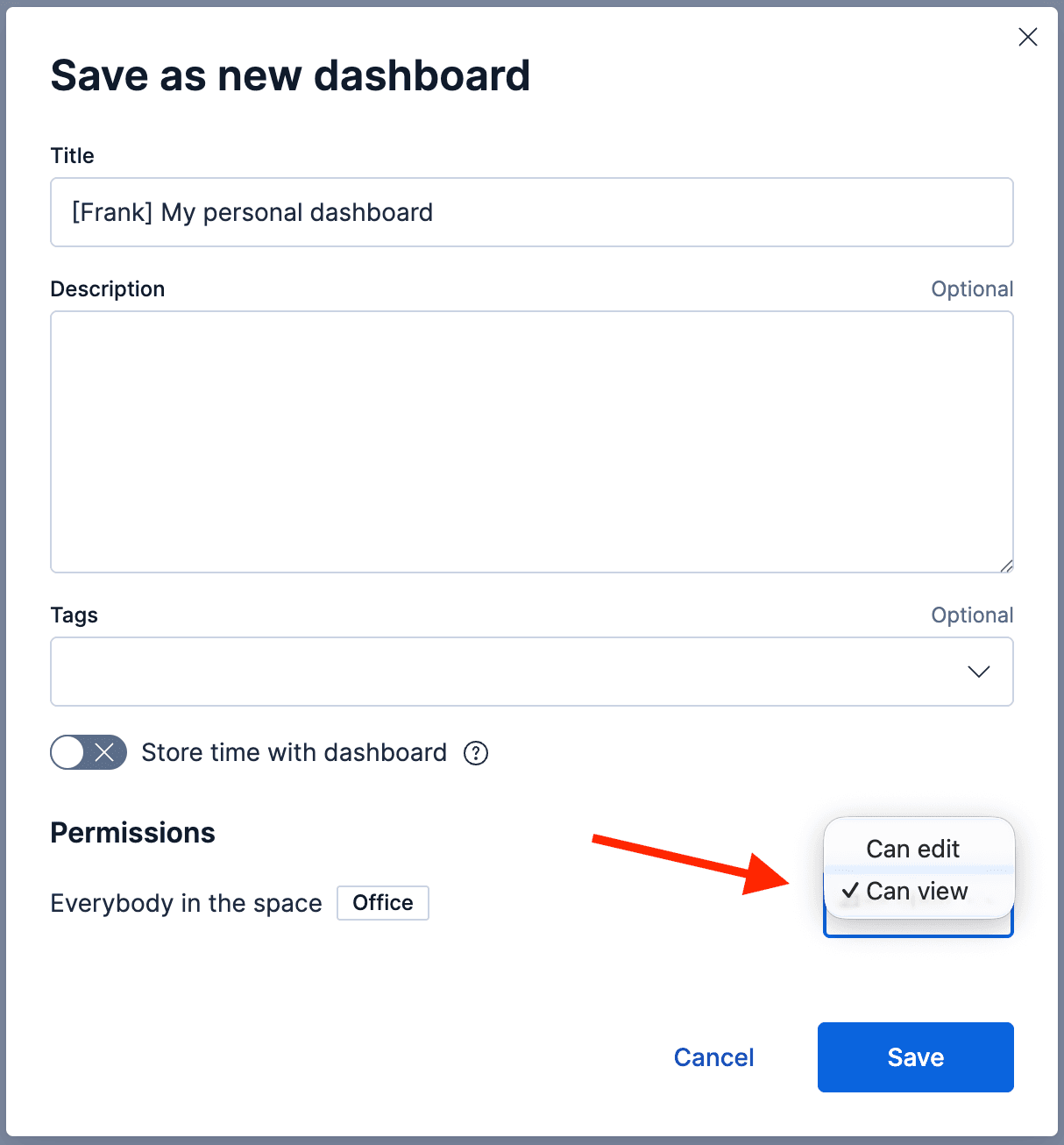Click the Office space chip
Image resolution: width=1064 pixels, height=1145 pixels.
(382, 902)
